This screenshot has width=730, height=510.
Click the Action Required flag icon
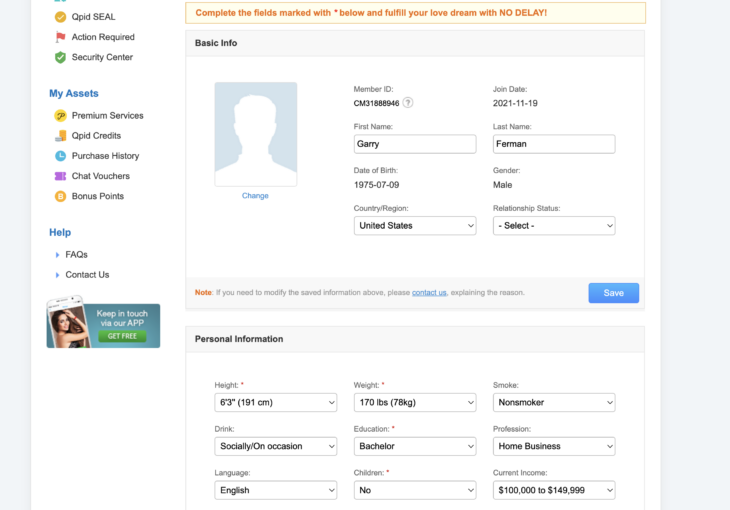point(61,37)
